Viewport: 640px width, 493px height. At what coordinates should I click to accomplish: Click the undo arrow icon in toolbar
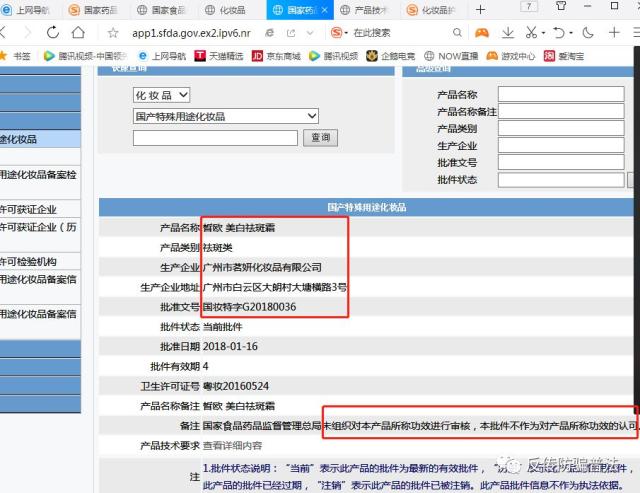click(x=563, y=33)
